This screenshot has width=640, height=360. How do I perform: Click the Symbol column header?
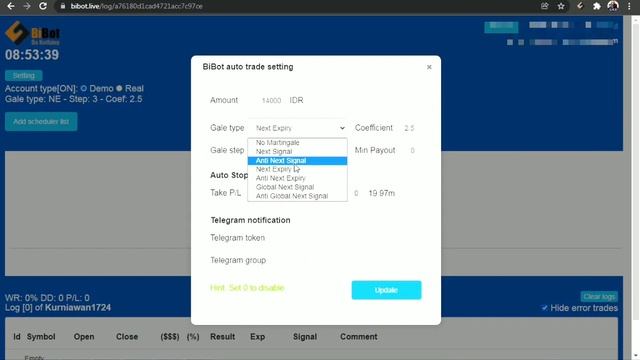click(x=41, y=337)
